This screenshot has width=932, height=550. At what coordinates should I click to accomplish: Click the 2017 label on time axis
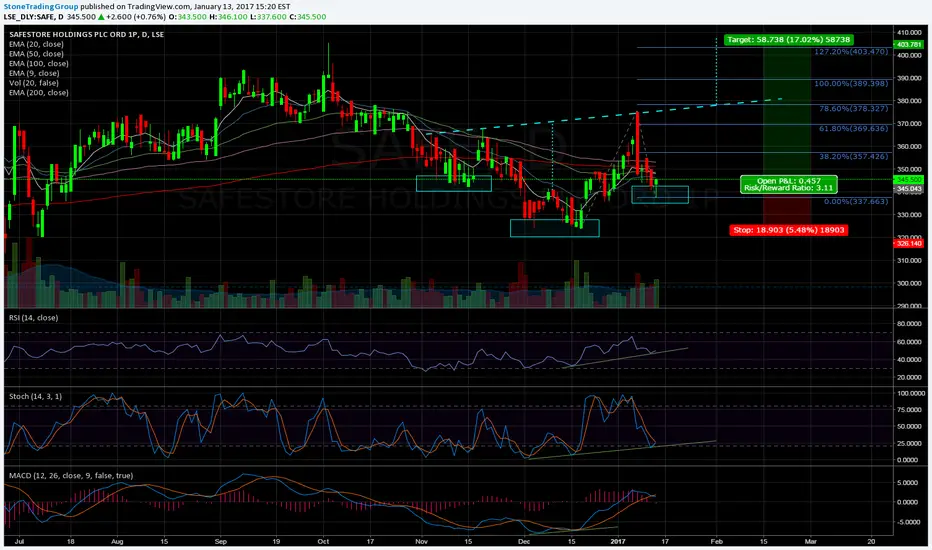(618, 542)
